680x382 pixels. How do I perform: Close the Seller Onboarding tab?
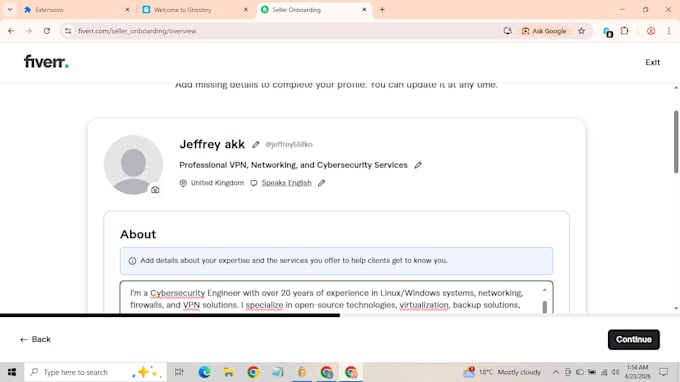(364, 10)
